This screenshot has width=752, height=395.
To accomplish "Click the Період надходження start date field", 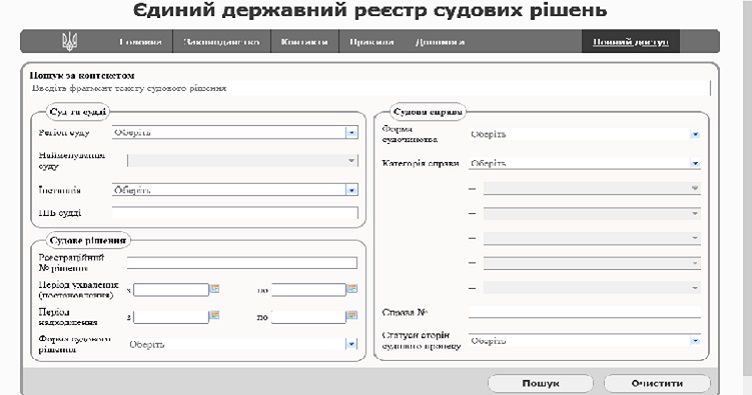I will coord(171,317).
